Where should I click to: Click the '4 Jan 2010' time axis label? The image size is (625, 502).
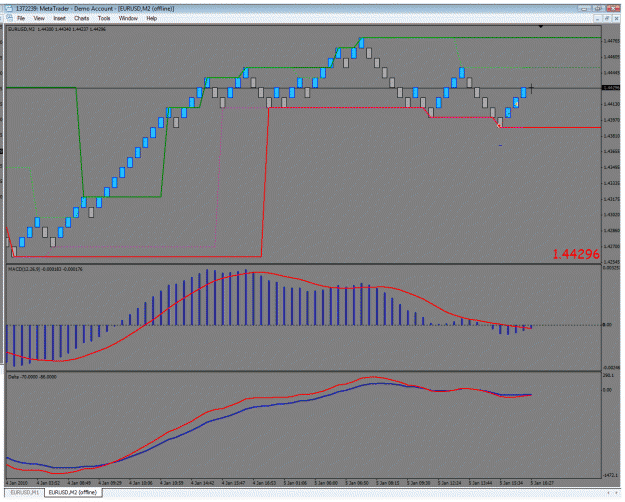click(x=17, y=483)
